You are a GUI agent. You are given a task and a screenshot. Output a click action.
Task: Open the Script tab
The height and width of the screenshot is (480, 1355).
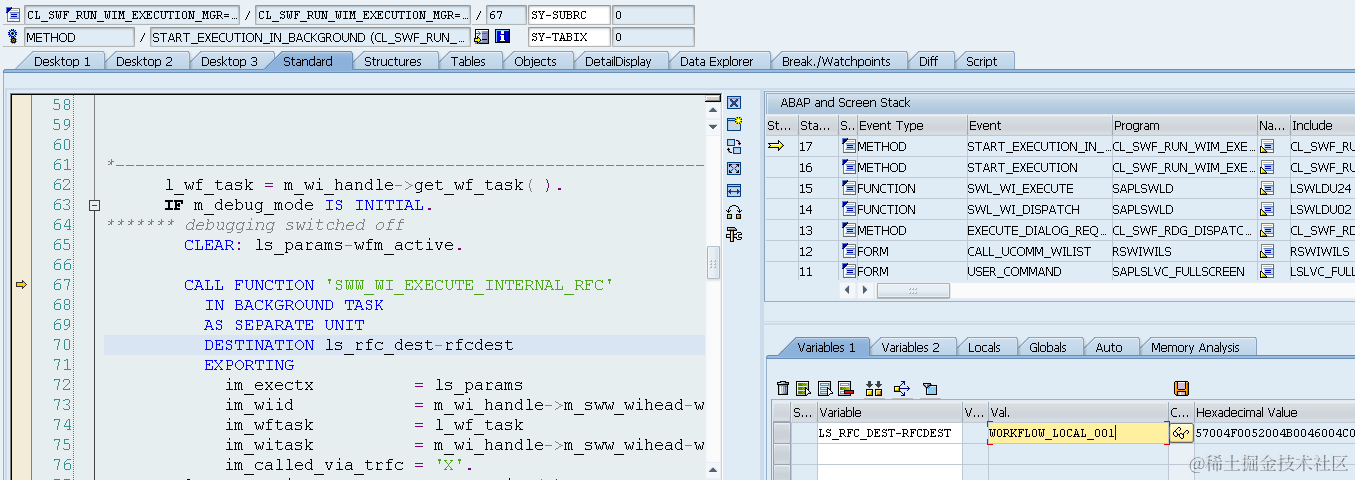coord(981,61)
